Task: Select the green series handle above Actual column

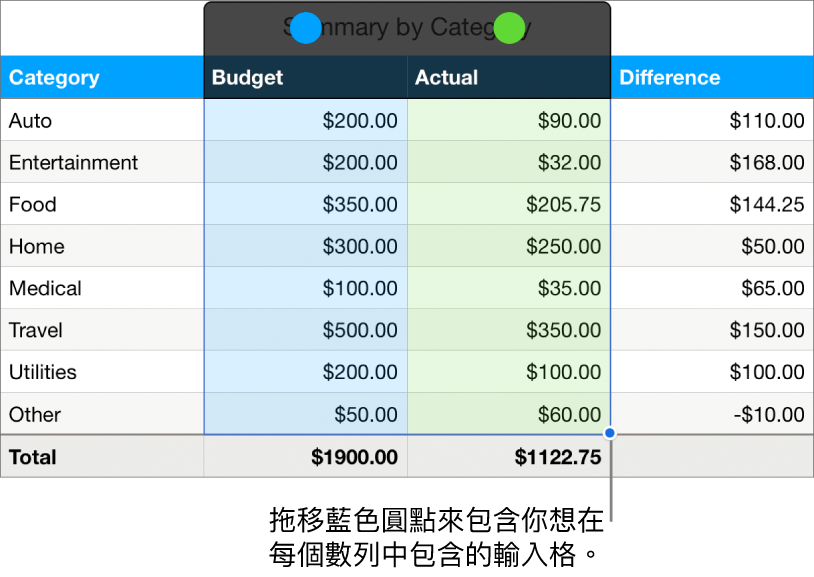Action: tap(508, 28)
